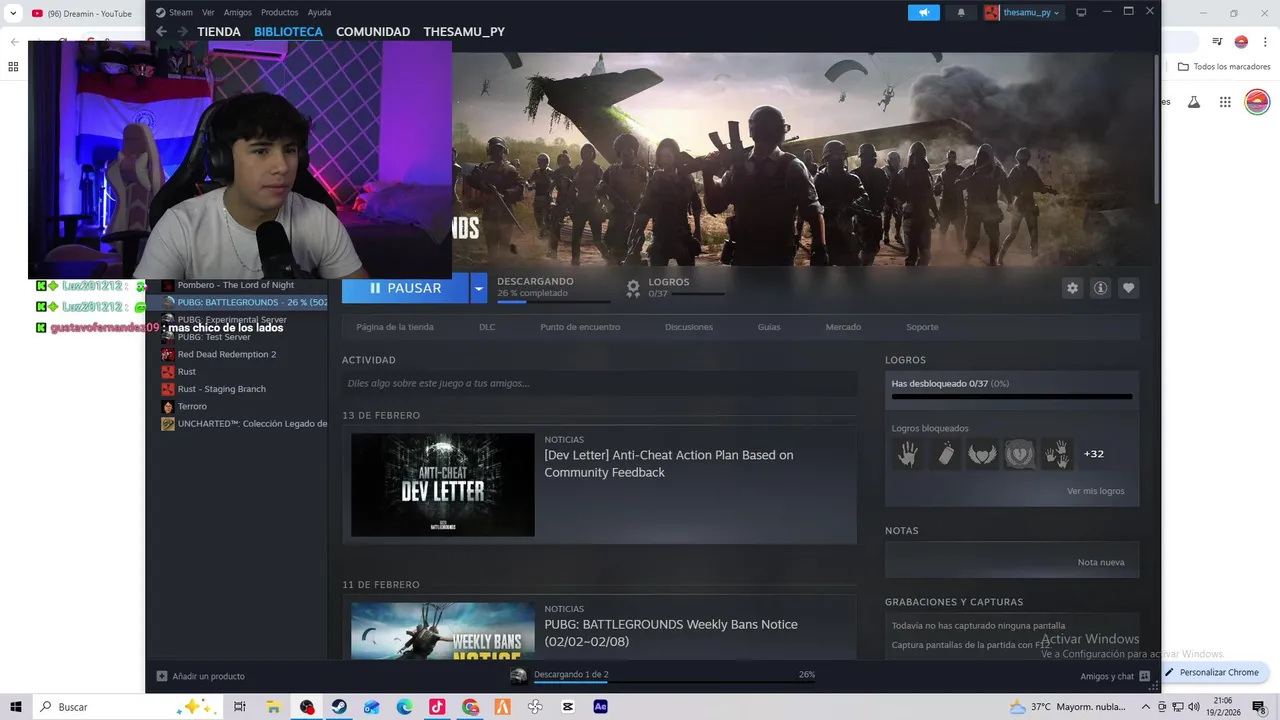The image size is (1280, 720).
Task: Click +32 more locked achievements
Action: pos(1094,454)
